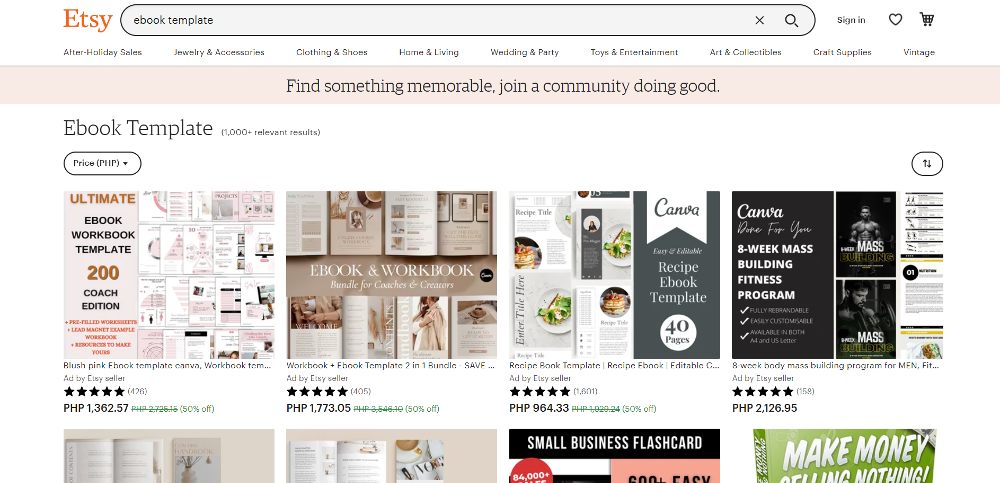Open the Home & Living category menu
The width and height of the screenshot is (1000, 483).
[x=429, y=52]
